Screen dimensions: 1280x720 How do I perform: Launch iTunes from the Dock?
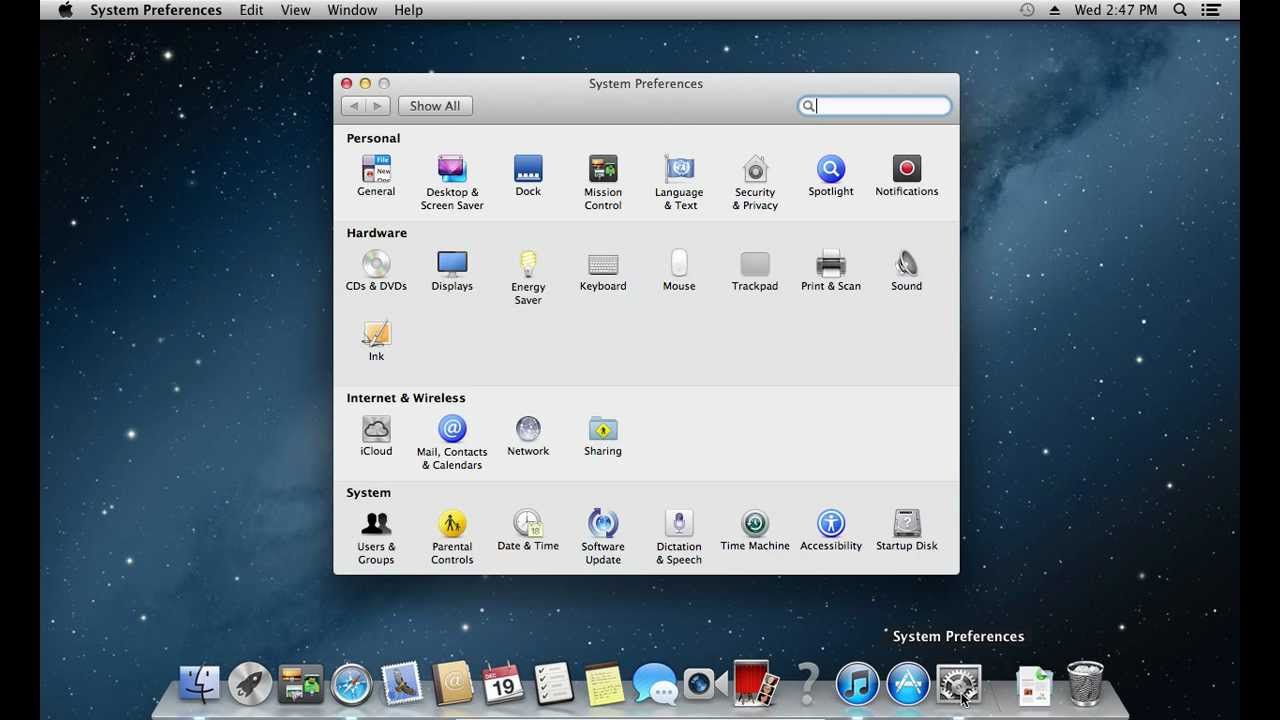857,685
